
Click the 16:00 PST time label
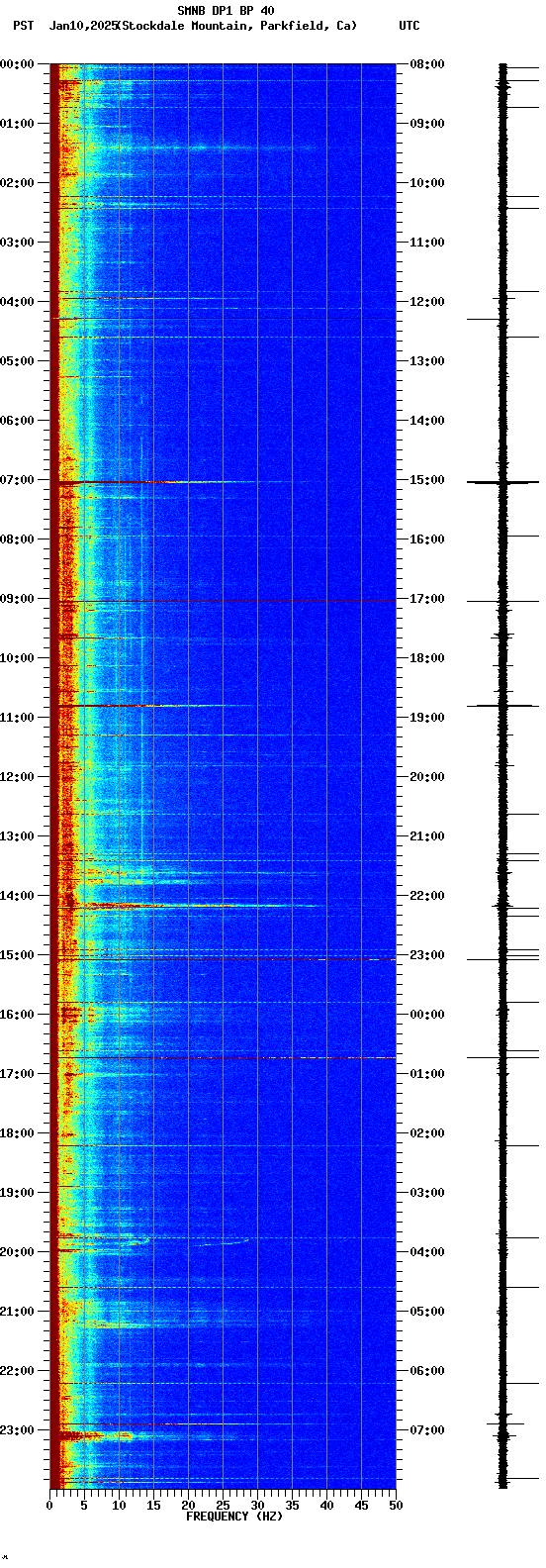pyautogui.click(x=18, y=1015)
